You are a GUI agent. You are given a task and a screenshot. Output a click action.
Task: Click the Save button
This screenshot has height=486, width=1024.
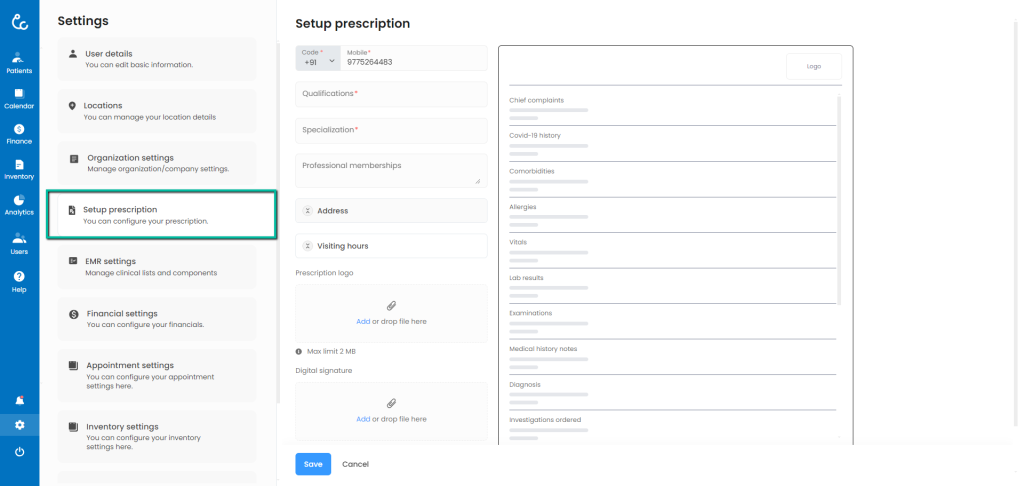313,464
